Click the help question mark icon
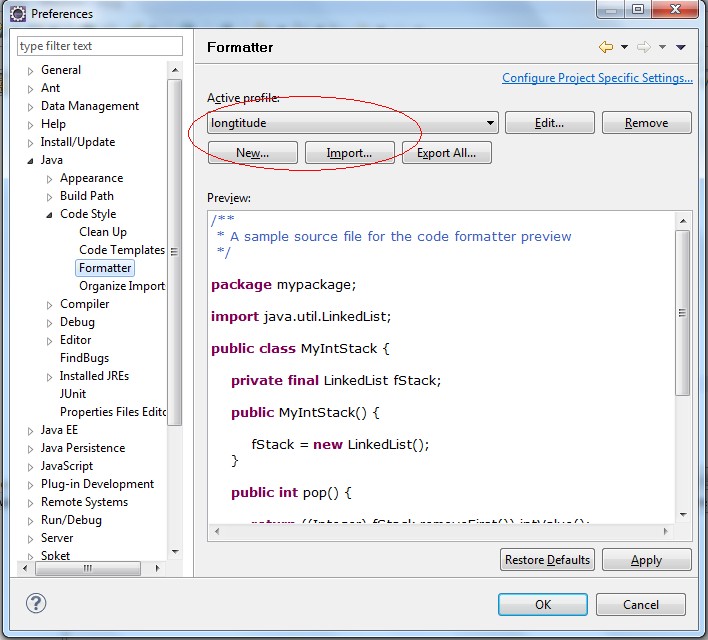Screen dimensions: 708x640 (35, 604)
